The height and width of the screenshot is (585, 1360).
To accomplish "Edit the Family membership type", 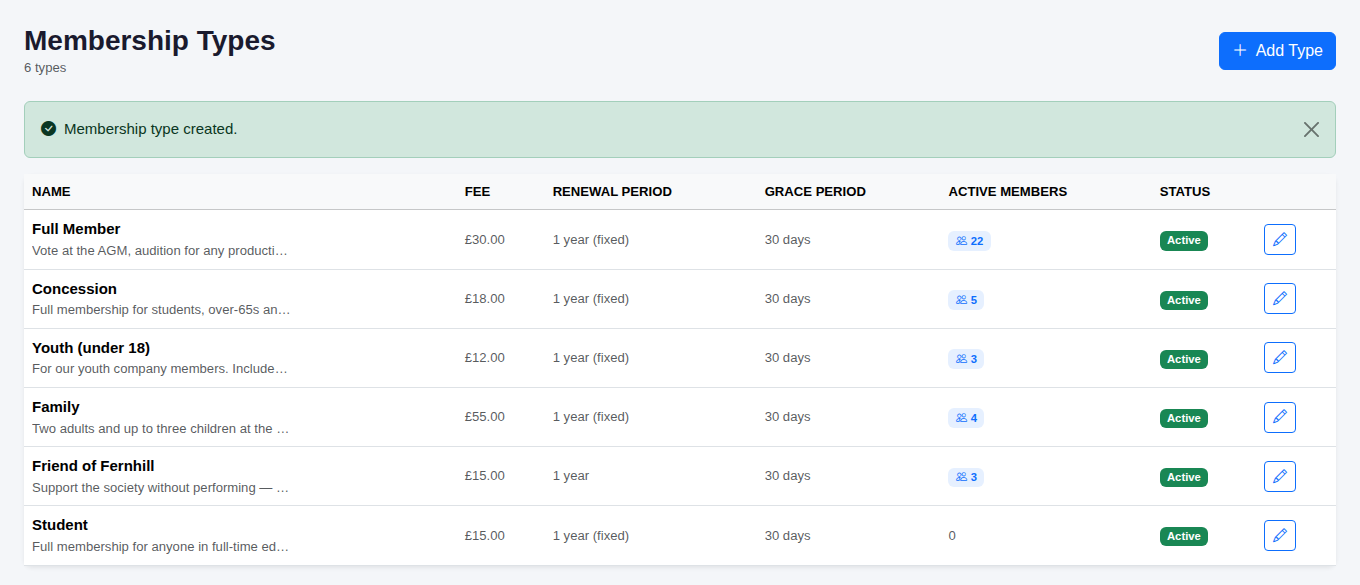I will (1279, 417).
